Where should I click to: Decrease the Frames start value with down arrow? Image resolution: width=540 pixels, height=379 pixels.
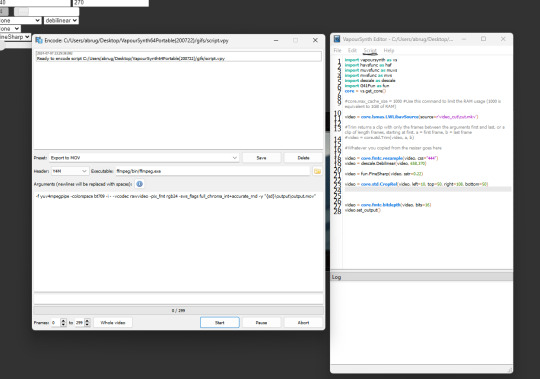coord(63,325)
